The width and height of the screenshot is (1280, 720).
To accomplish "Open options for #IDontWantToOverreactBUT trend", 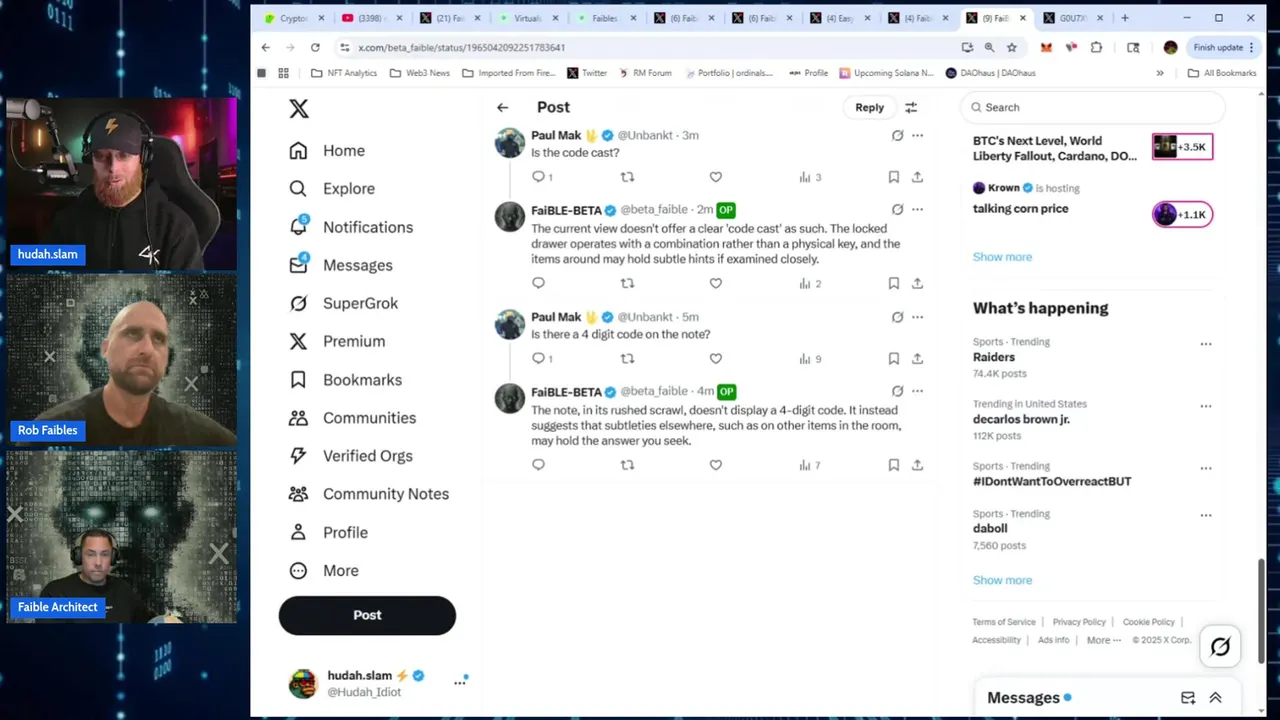I will point(1206,468).
